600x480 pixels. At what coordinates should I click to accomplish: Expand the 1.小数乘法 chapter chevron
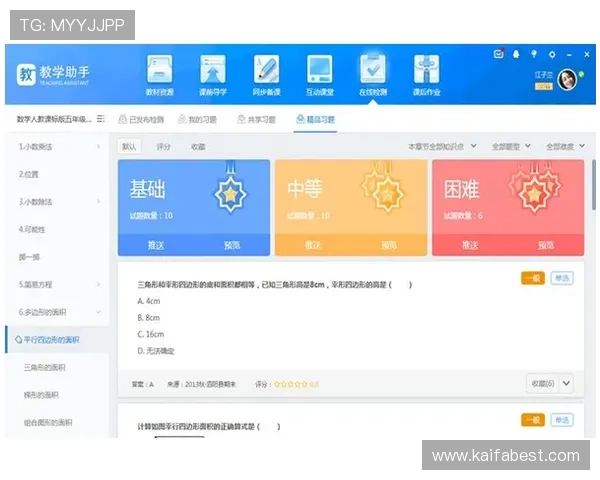tap(98, 147)
